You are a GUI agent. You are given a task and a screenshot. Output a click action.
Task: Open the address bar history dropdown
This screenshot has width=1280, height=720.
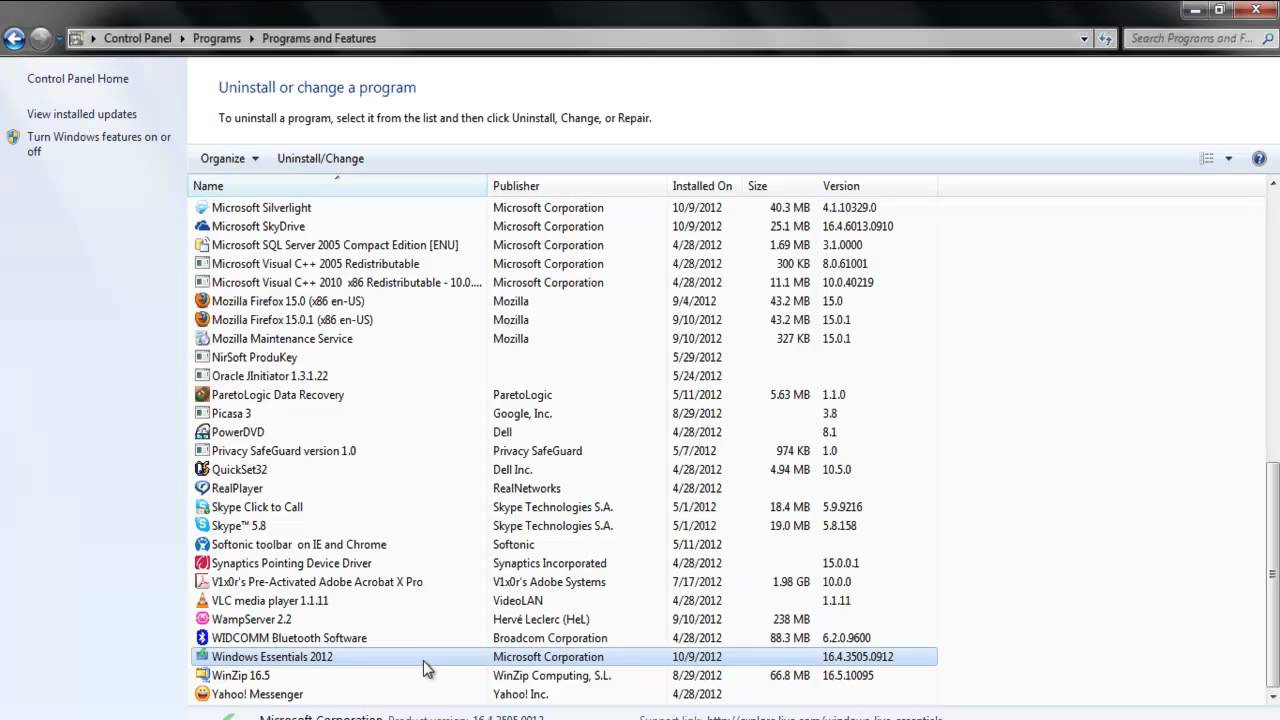(x=1084, y=39)
